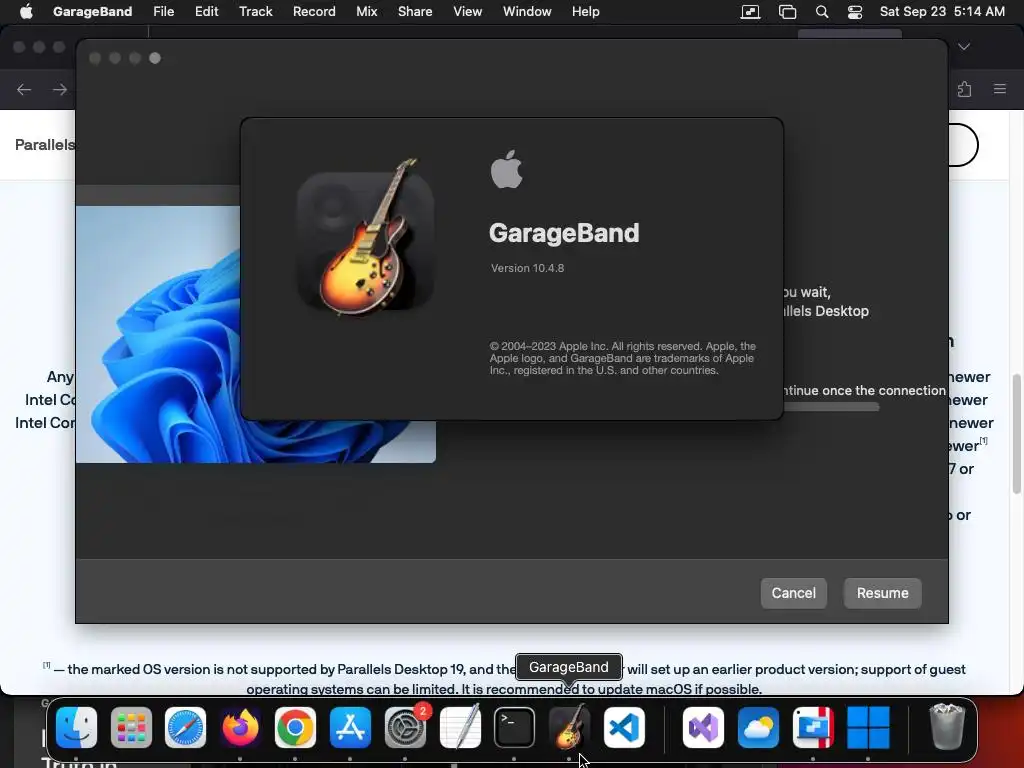Viewport: 1024px width, 768px height.
Task: Open the Record menu
Action: pos(314,11)
